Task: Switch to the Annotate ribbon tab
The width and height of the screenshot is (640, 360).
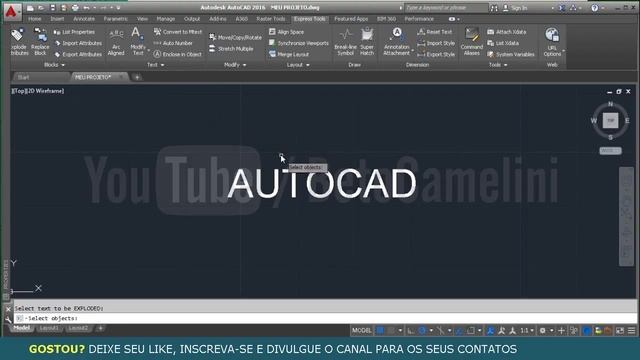Action: point(84,19)
